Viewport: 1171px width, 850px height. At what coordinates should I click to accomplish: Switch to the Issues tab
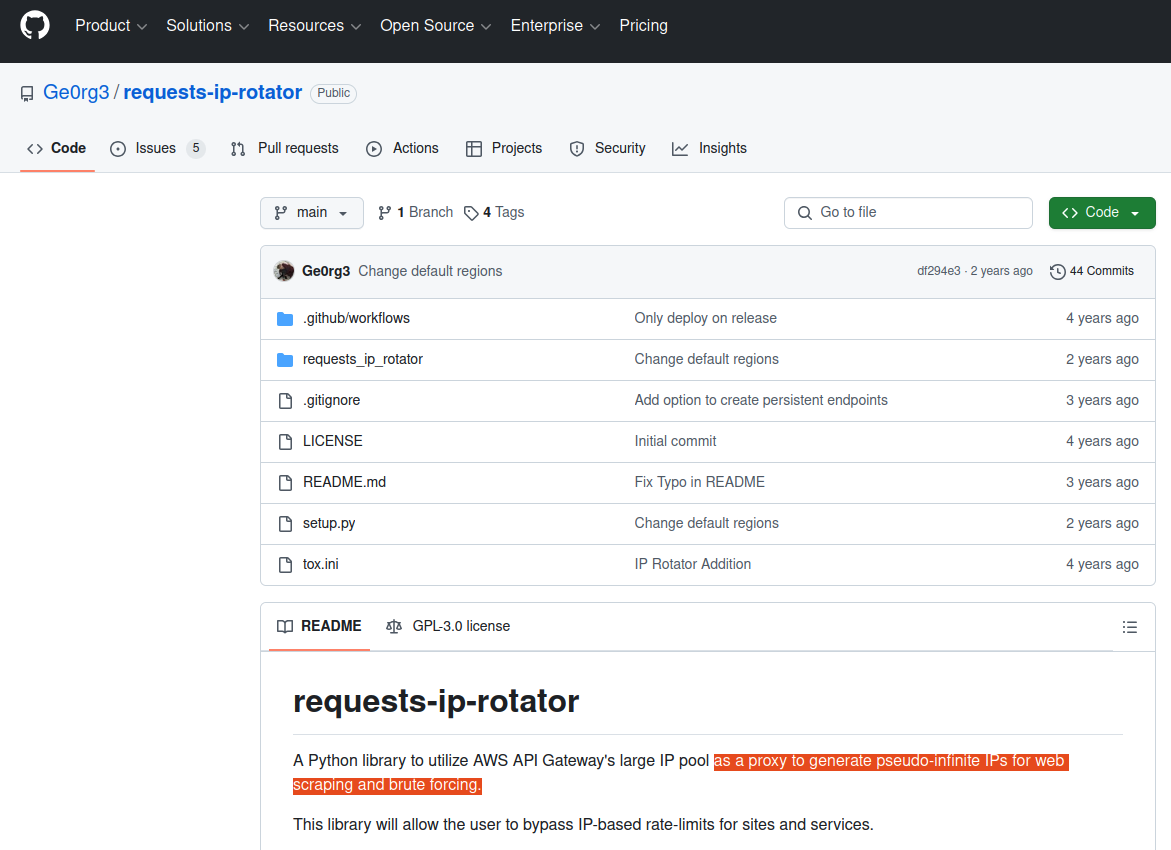tap(156, 148)
